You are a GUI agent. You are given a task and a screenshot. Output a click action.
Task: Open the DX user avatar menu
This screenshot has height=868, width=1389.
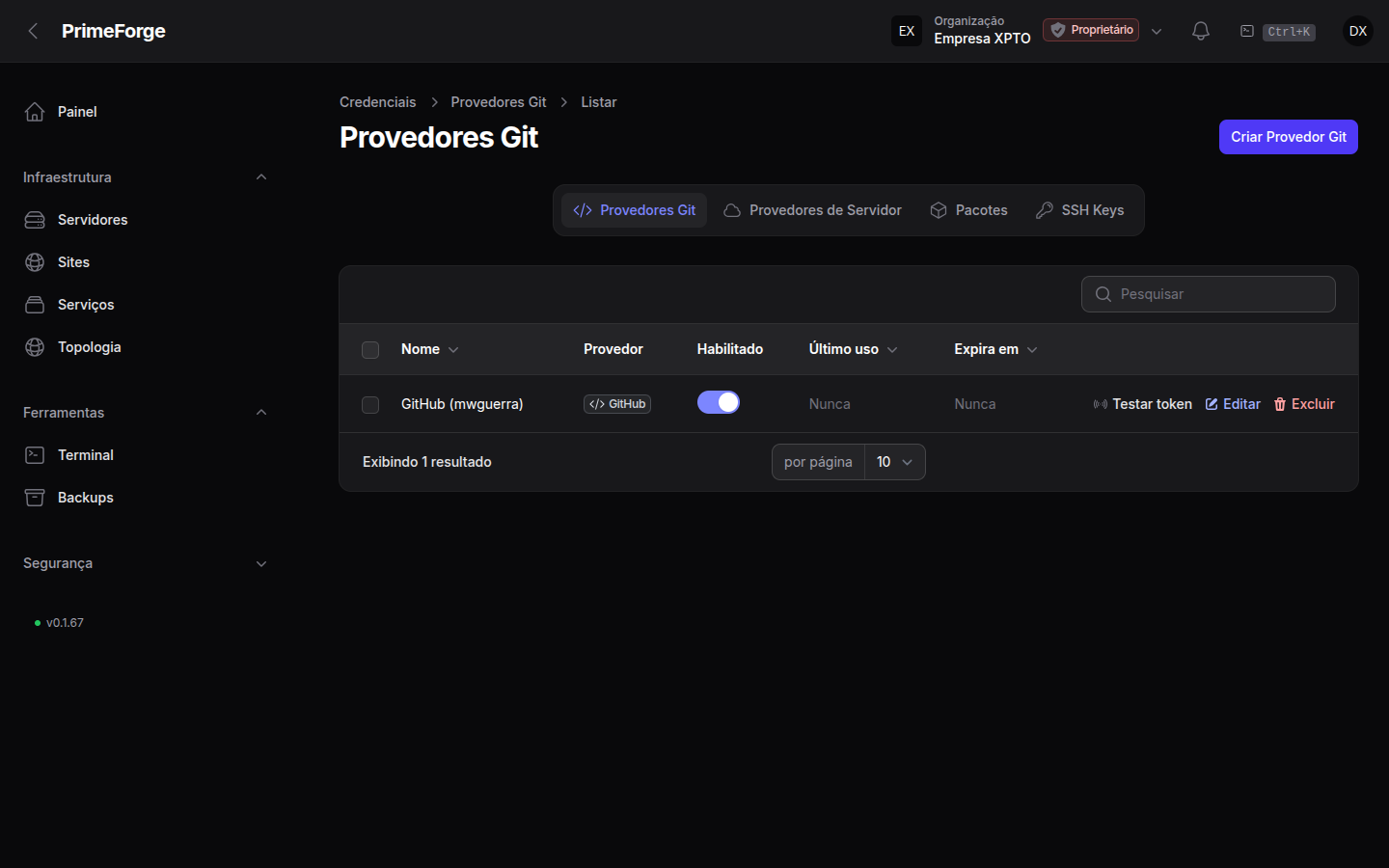[x=1358, y=31]
